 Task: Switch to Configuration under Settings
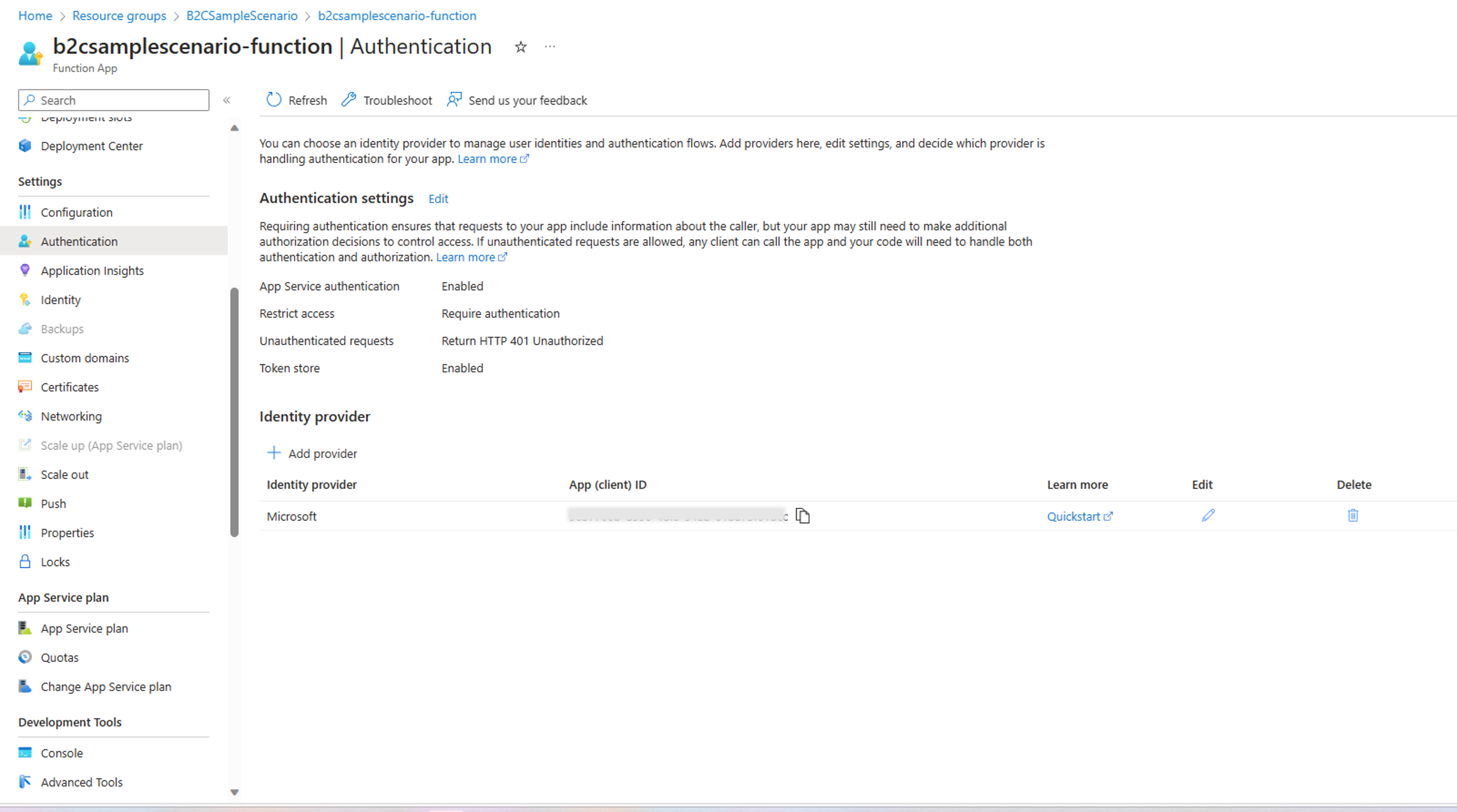pyautogui.click(x=77, y=212)
